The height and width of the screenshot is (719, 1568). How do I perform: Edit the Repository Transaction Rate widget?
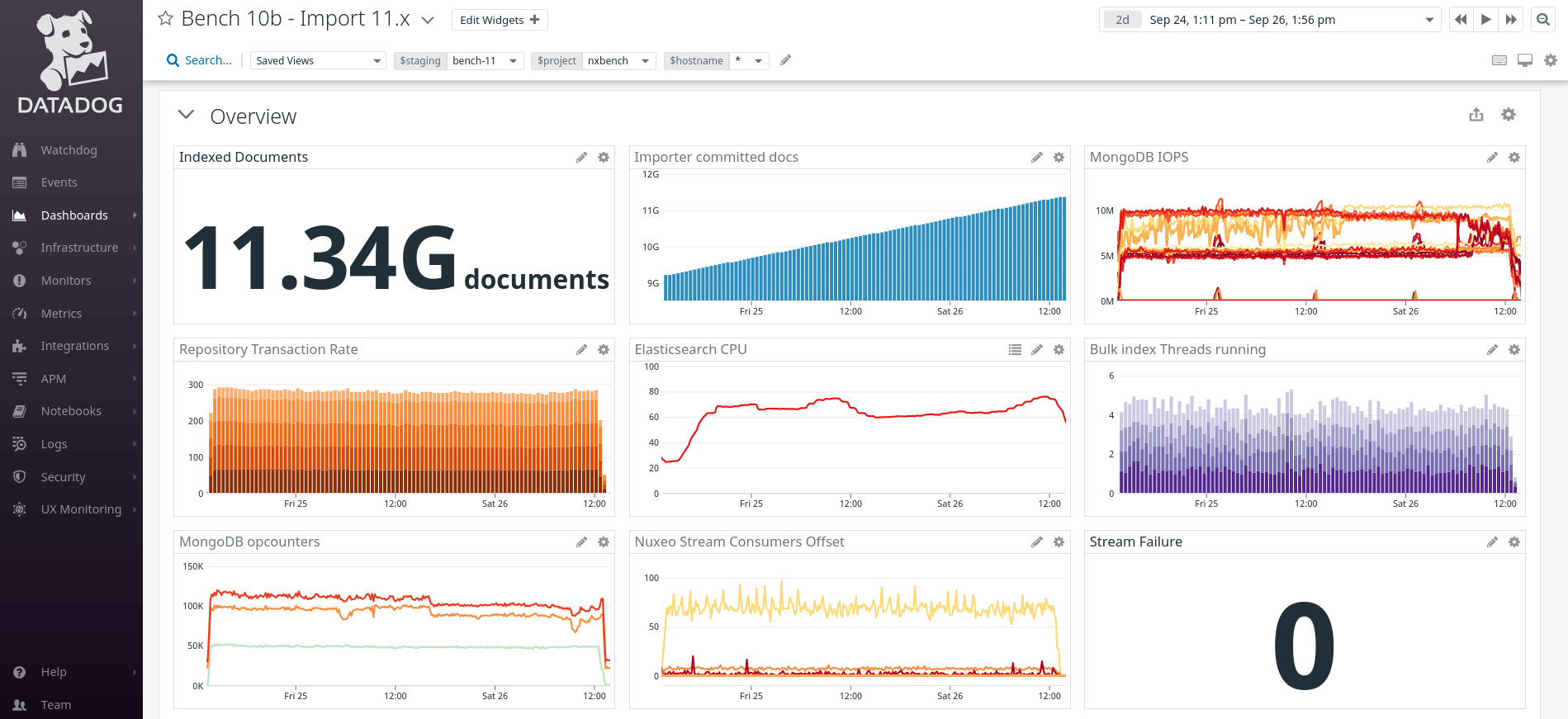click(x=581, y=349)
